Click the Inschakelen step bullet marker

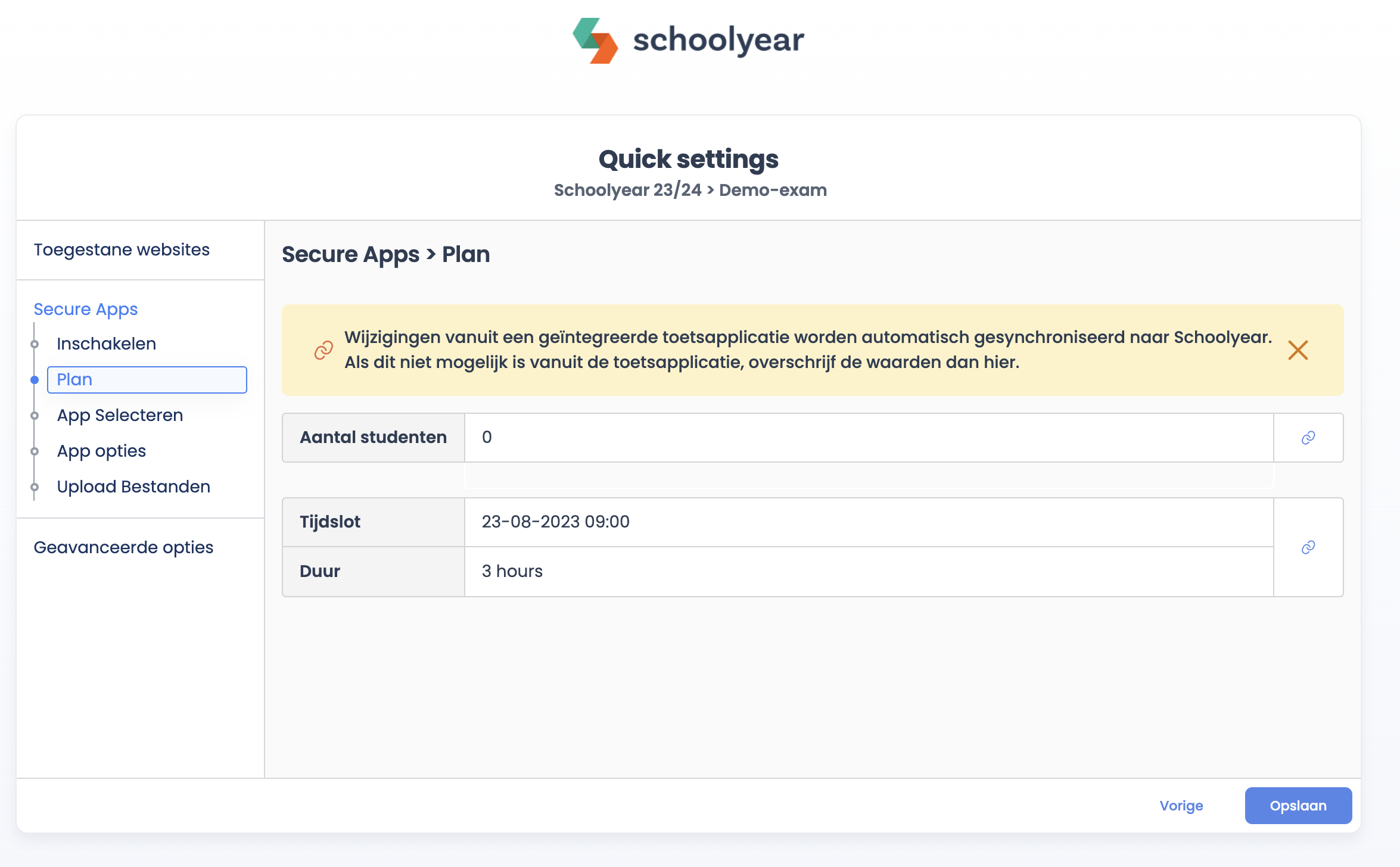pyautogui.click(x=35, y=344)
